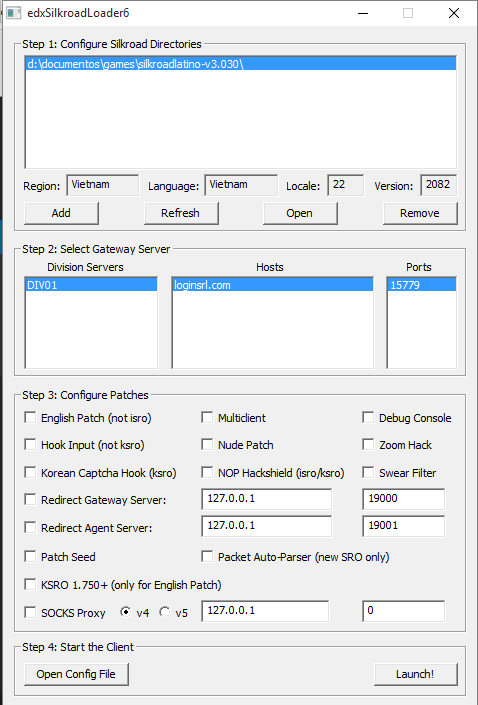
Task: Minimize the edxSilkroadLoader6 window
Action: tap(363, 13)
